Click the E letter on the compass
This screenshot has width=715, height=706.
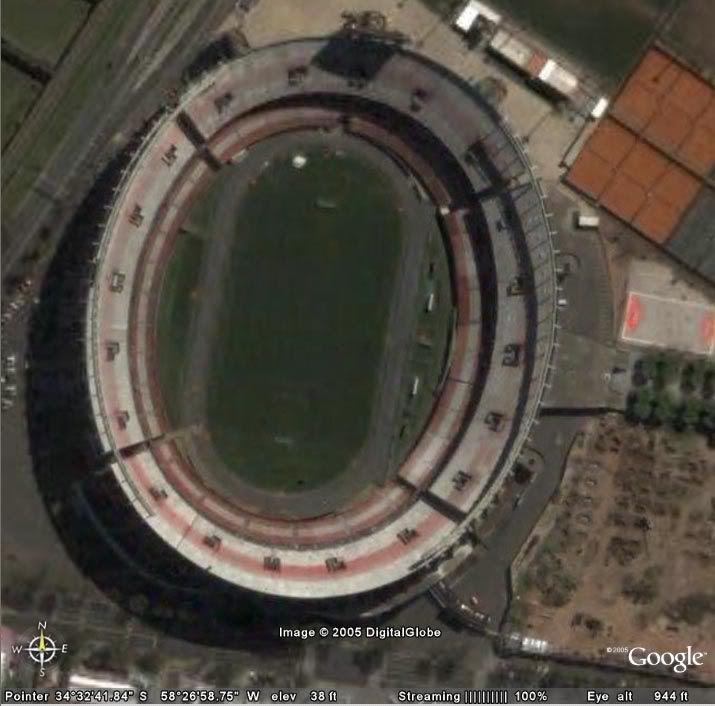click(x=64, y=649)
